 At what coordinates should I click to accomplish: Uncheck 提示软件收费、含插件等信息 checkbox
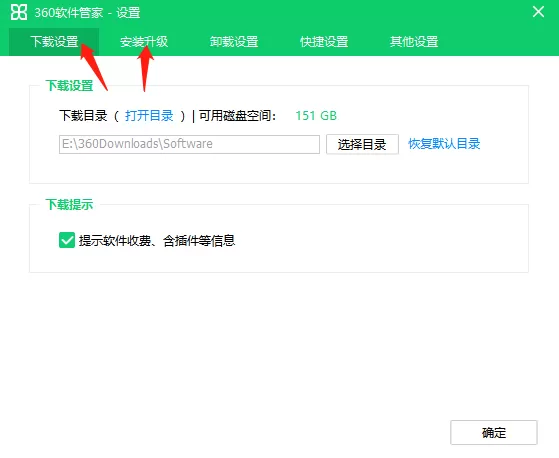click(x=67, y=240)
